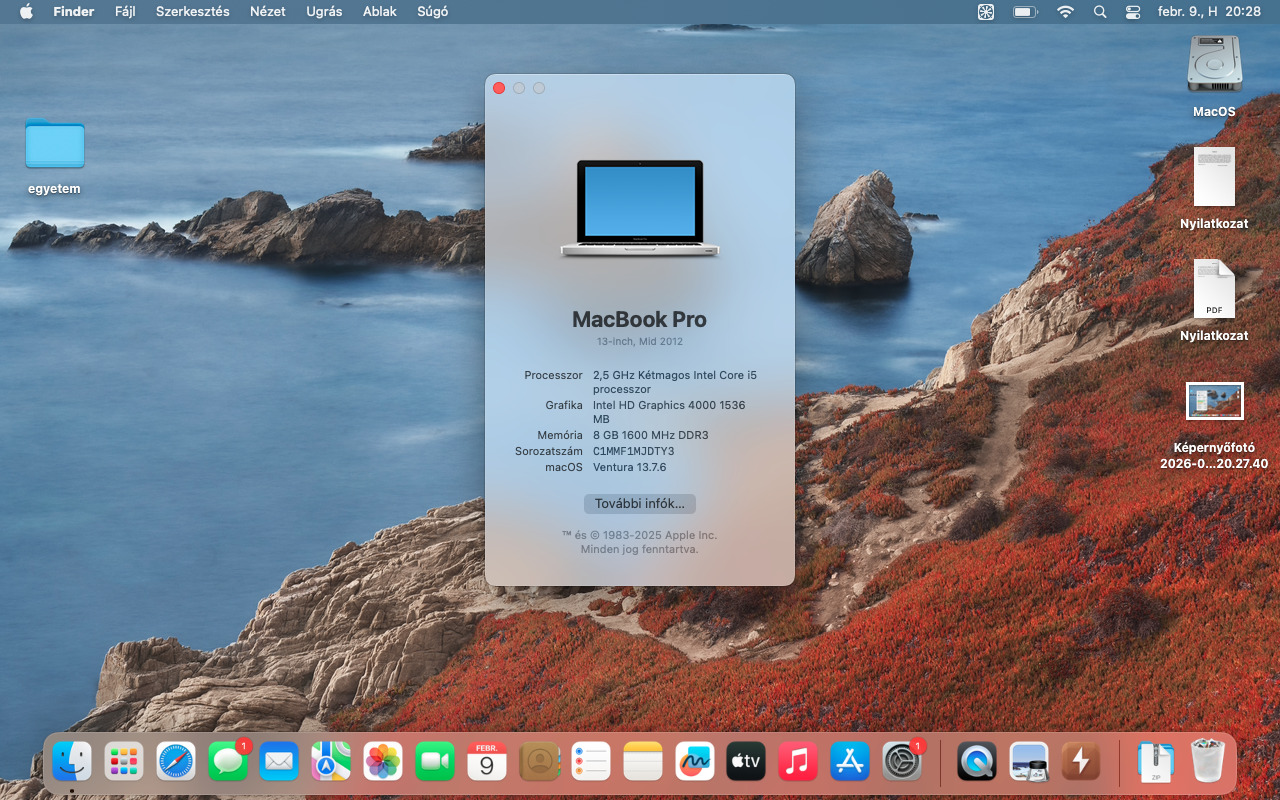
Task: Launch the brown lightning bolt app
Action: (1081, 762)
